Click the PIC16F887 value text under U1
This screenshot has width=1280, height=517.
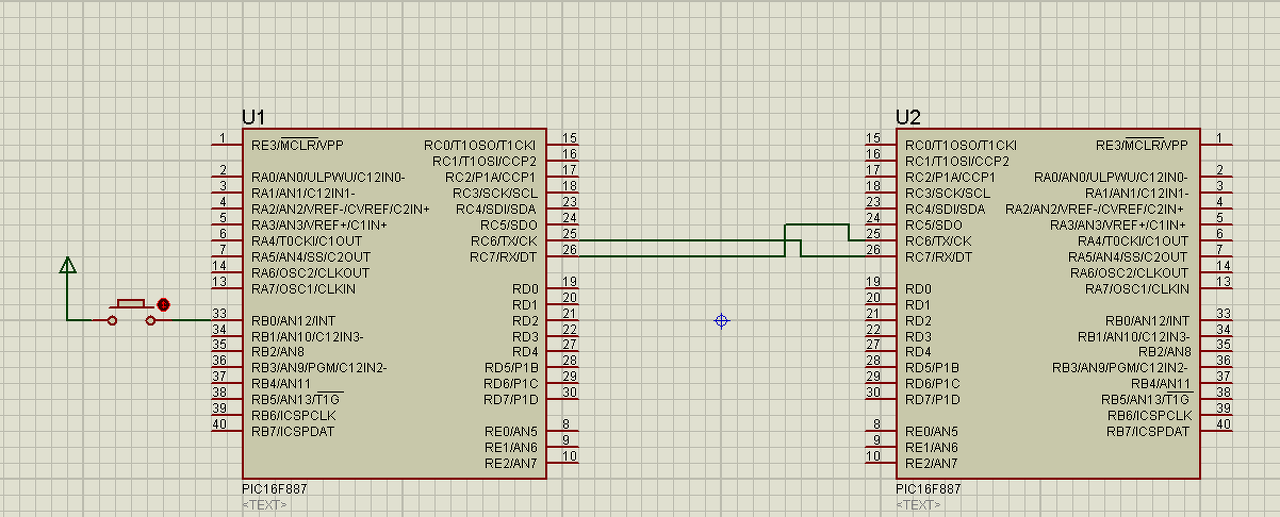coord(274,490)
